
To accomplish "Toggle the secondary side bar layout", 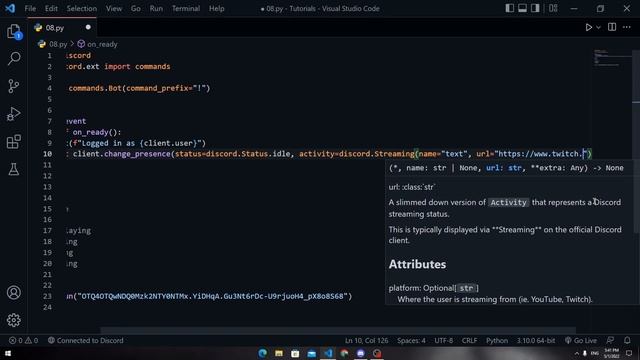I will point(535,8).
